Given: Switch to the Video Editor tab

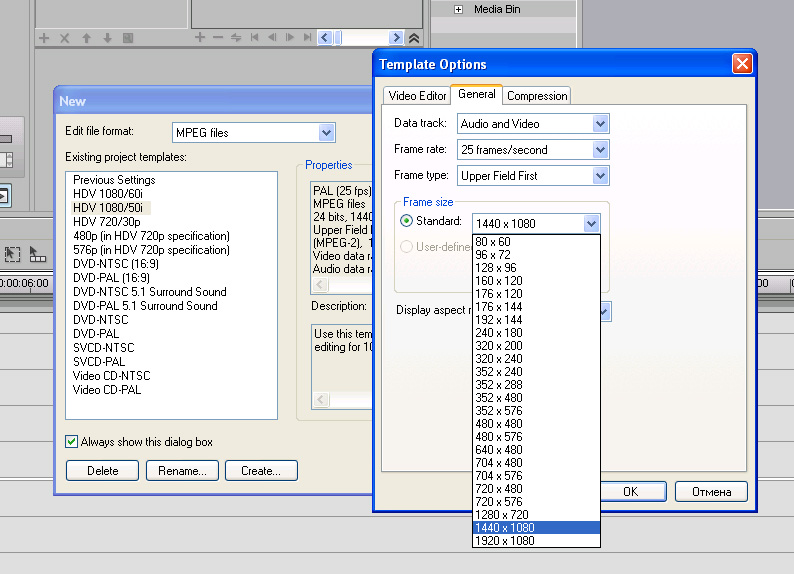Looking at the screenshot, I should [x=417, y=96].
